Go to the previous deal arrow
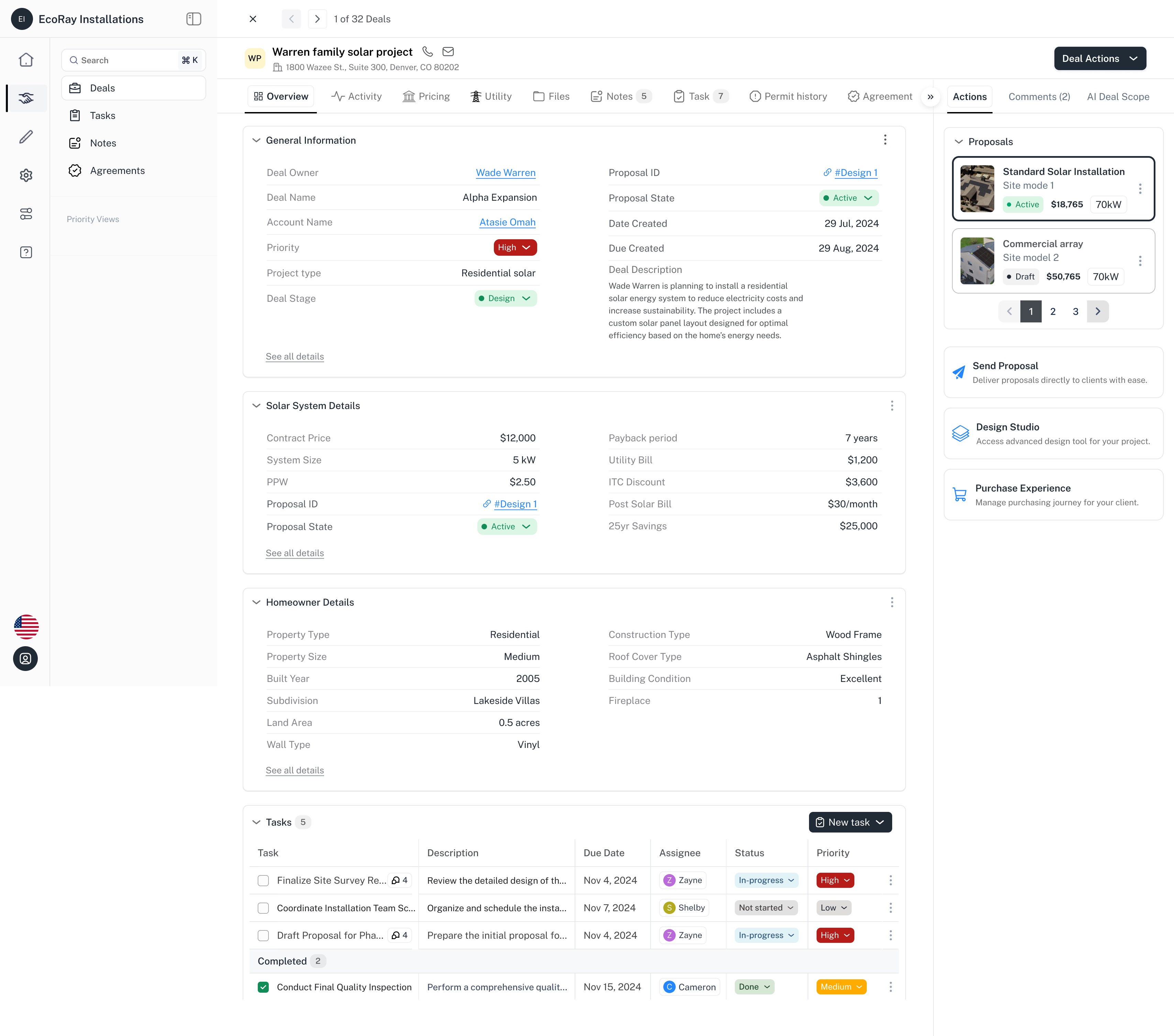The image size is (1174, 1036). tap(291, 19)
